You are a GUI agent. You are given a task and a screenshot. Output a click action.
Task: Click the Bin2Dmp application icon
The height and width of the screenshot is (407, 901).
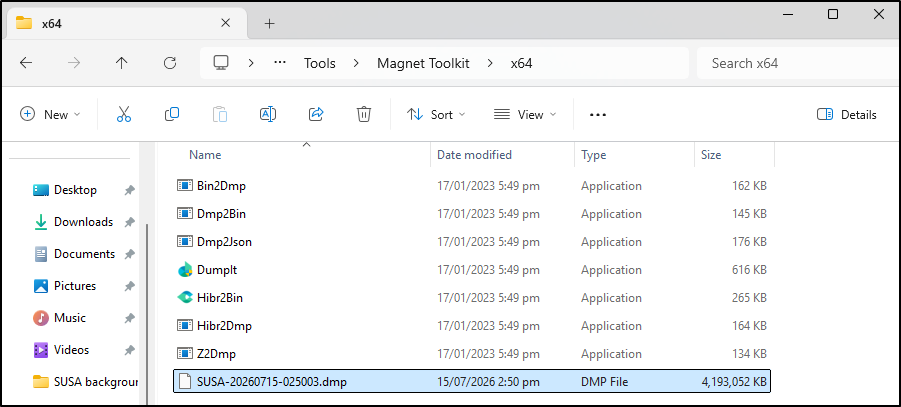coord(184,186)
